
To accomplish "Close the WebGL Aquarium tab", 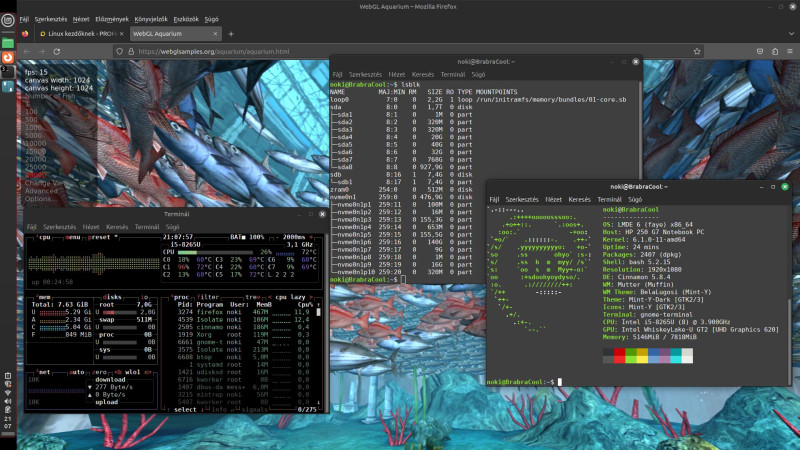I will [x=215, y=34].
